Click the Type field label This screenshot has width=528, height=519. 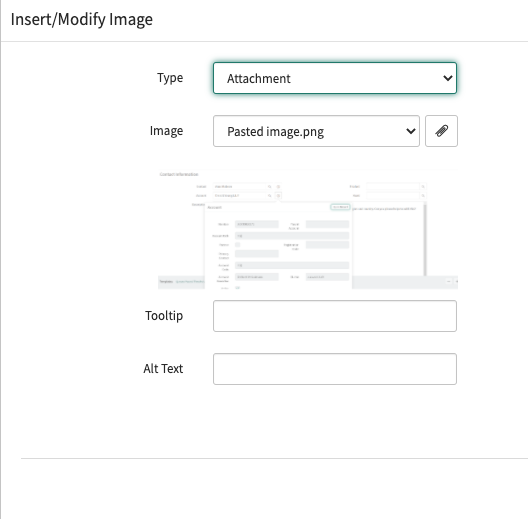coord(170,78)
